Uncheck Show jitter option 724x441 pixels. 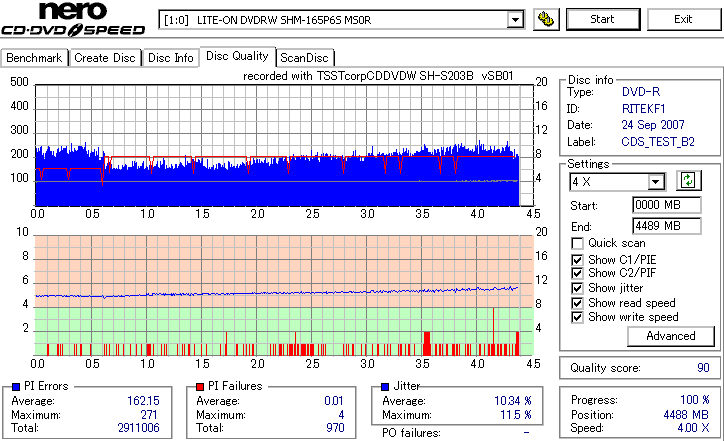577,288
